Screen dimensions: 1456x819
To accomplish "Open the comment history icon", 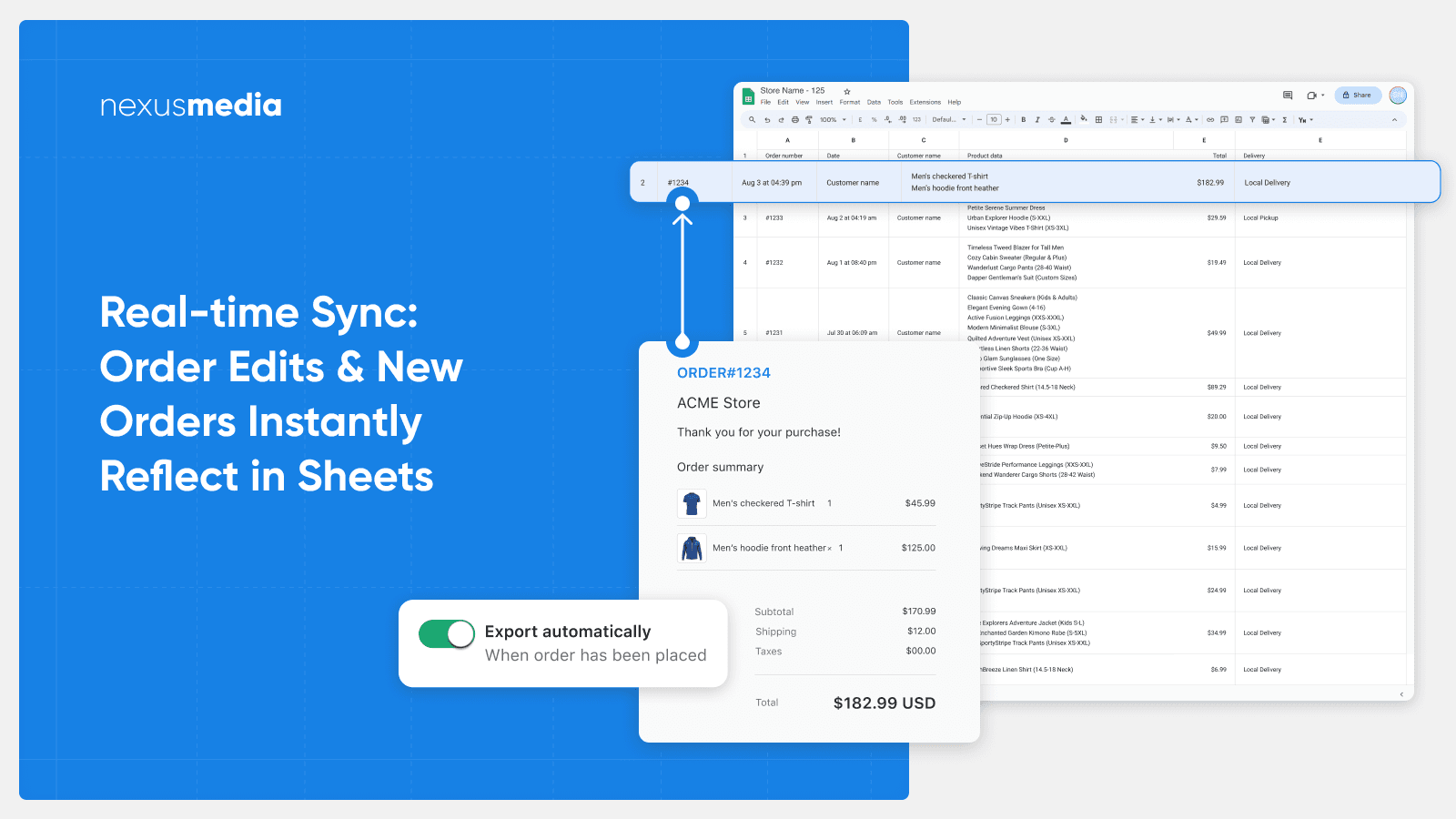I will [x=1288, y=95].
